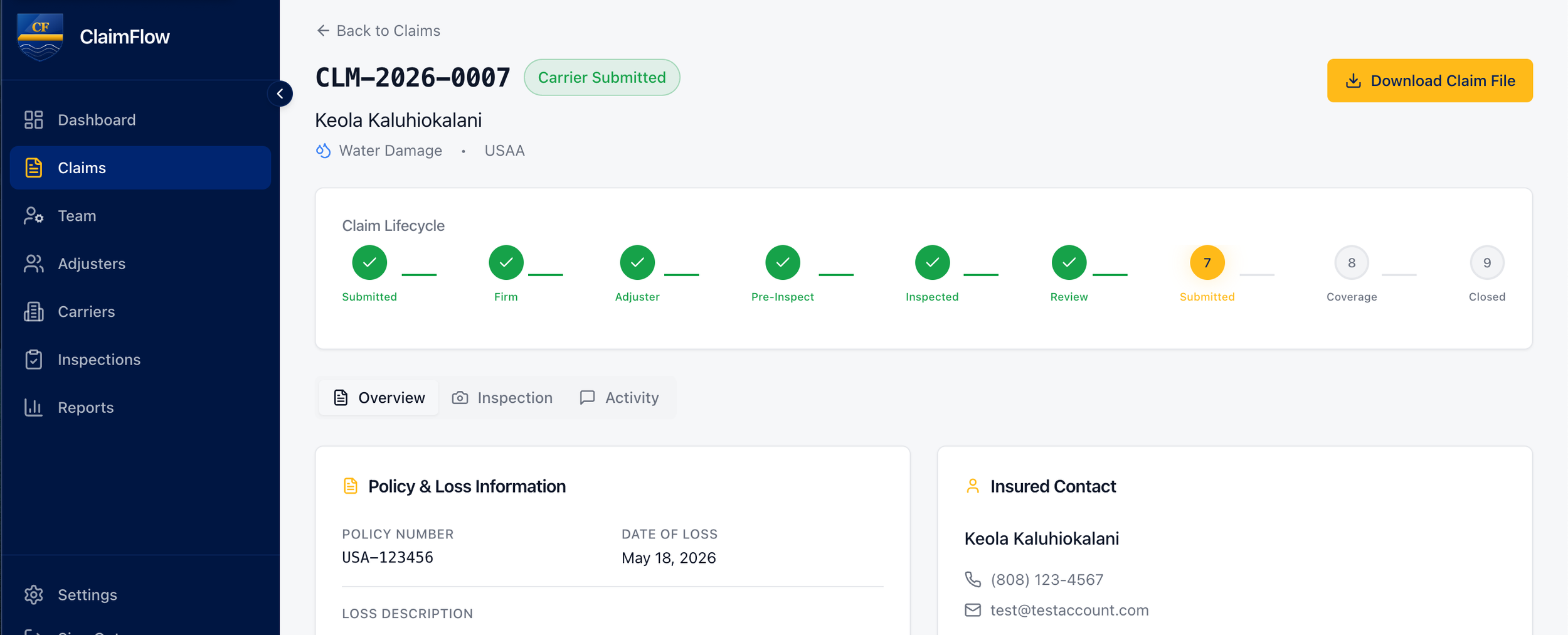Switch to the Inspection tab
The height and width of the screenshot is (635, 1568).
(502, 398)
